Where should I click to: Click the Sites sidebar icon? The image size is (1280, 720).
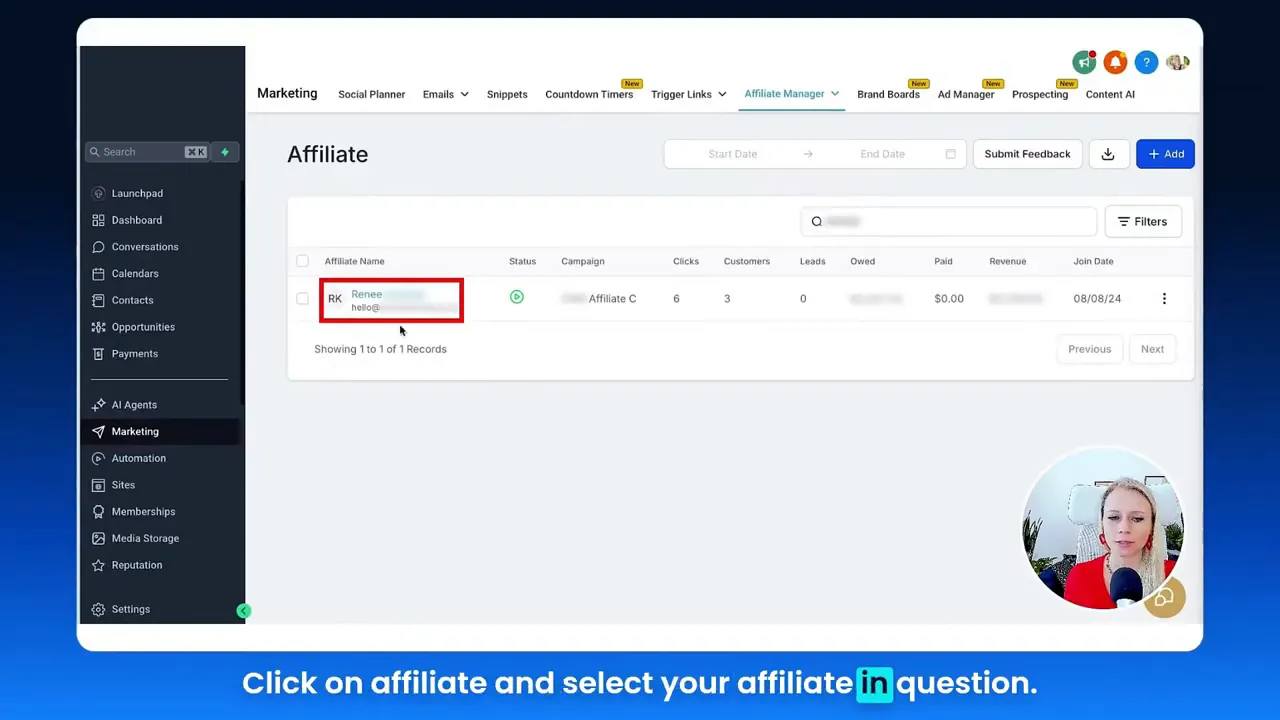(x=98, y=485)
